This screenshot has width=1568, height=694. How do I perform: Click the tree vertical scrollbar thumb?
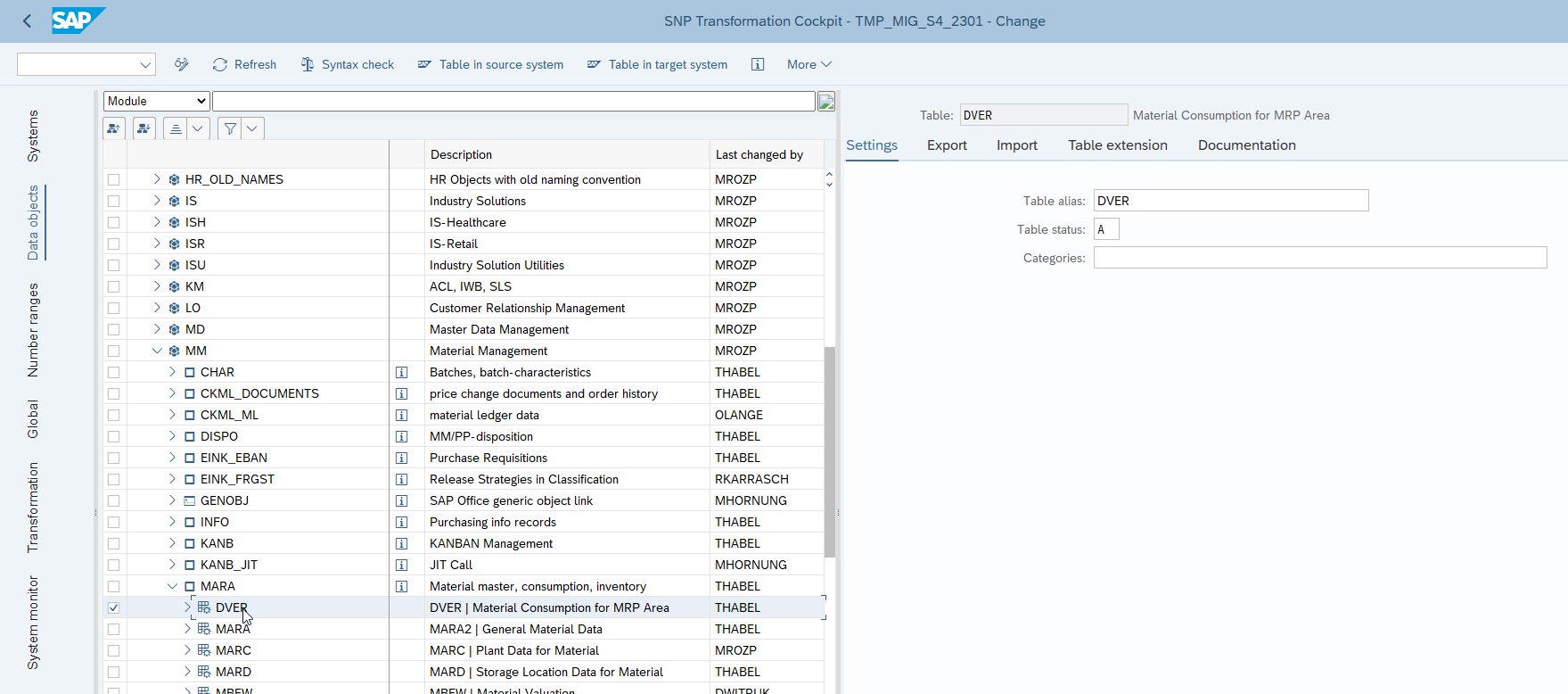[830, 452]
